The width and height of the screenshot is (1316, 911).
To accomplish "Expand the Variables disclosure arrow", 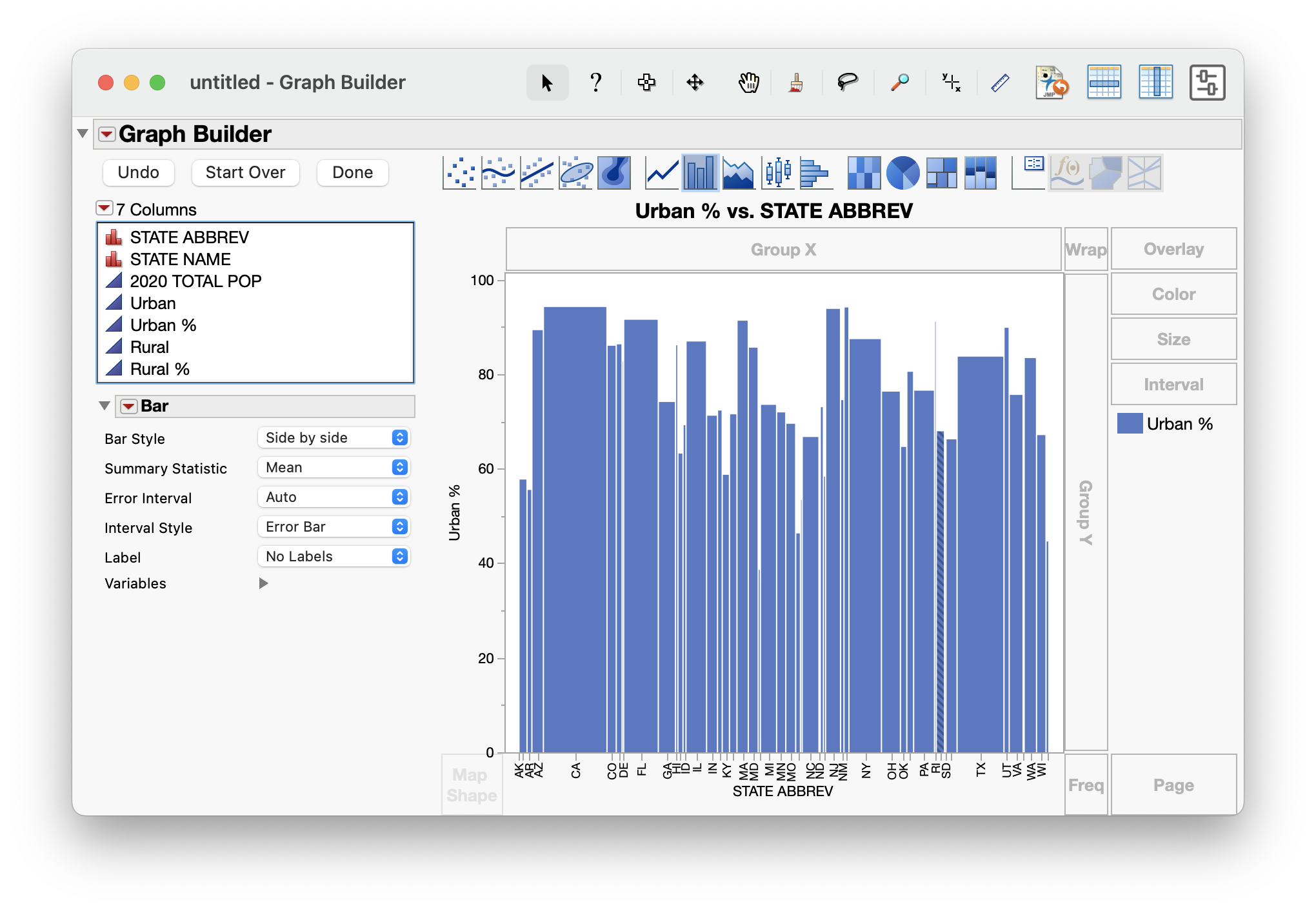I will coord(263,583).
